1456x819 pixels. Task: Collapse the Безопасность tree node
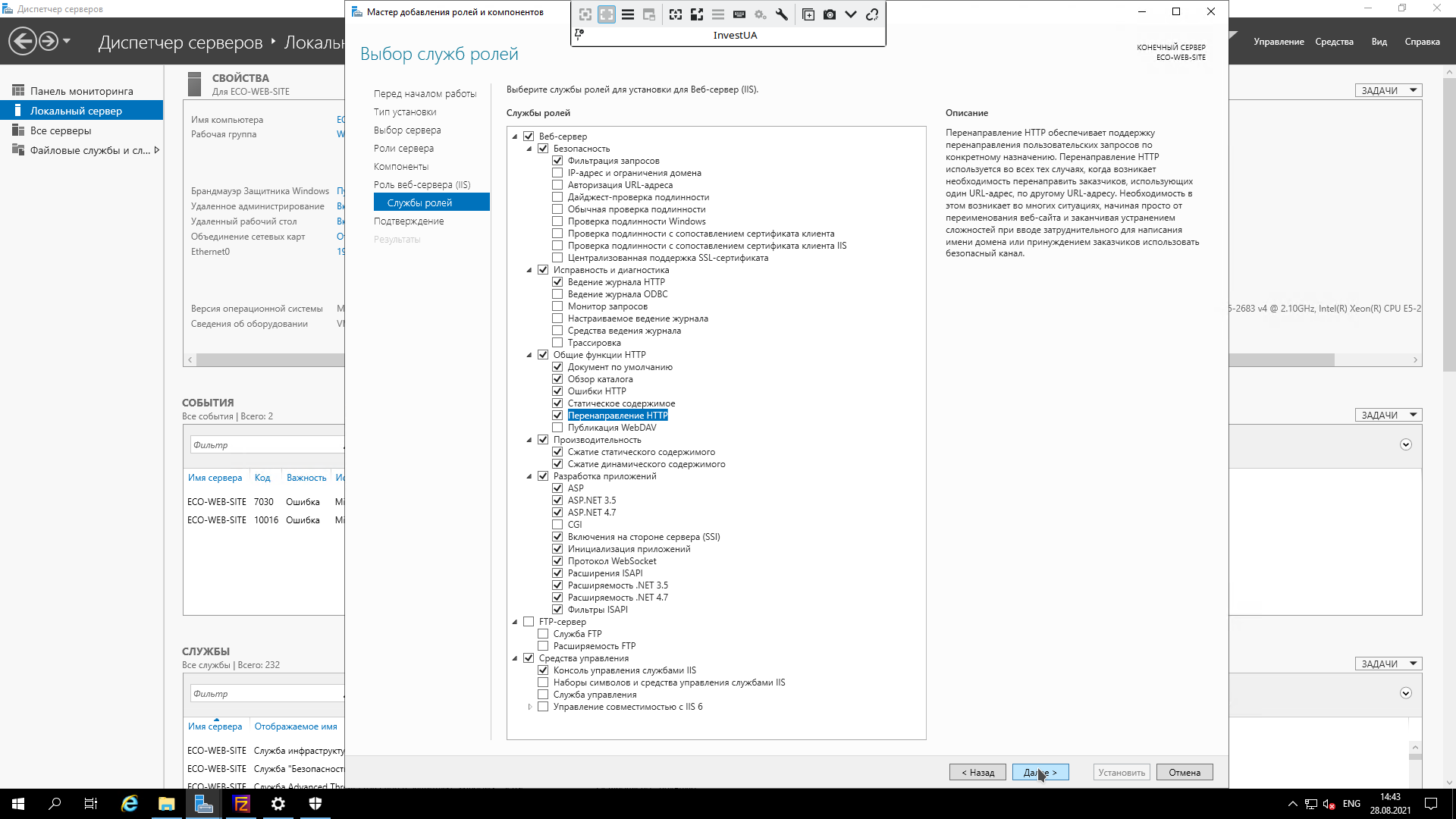click(529, 149)
